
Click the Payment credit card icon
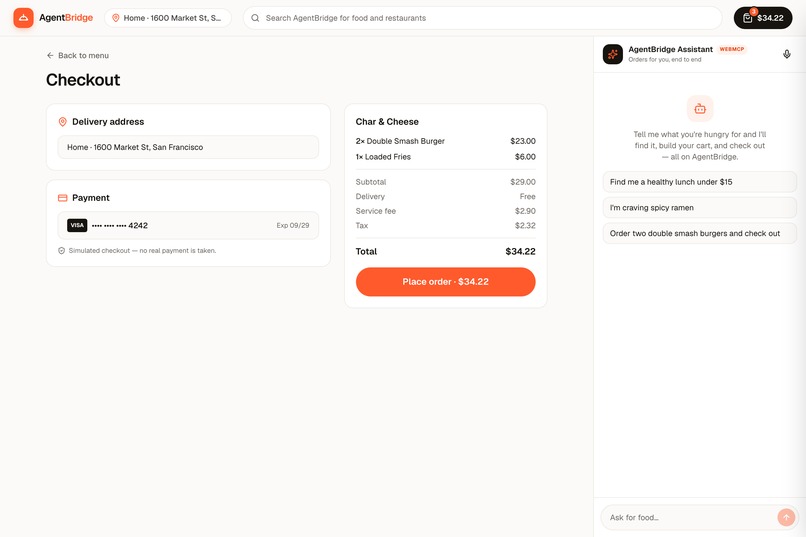coord(63,198)
